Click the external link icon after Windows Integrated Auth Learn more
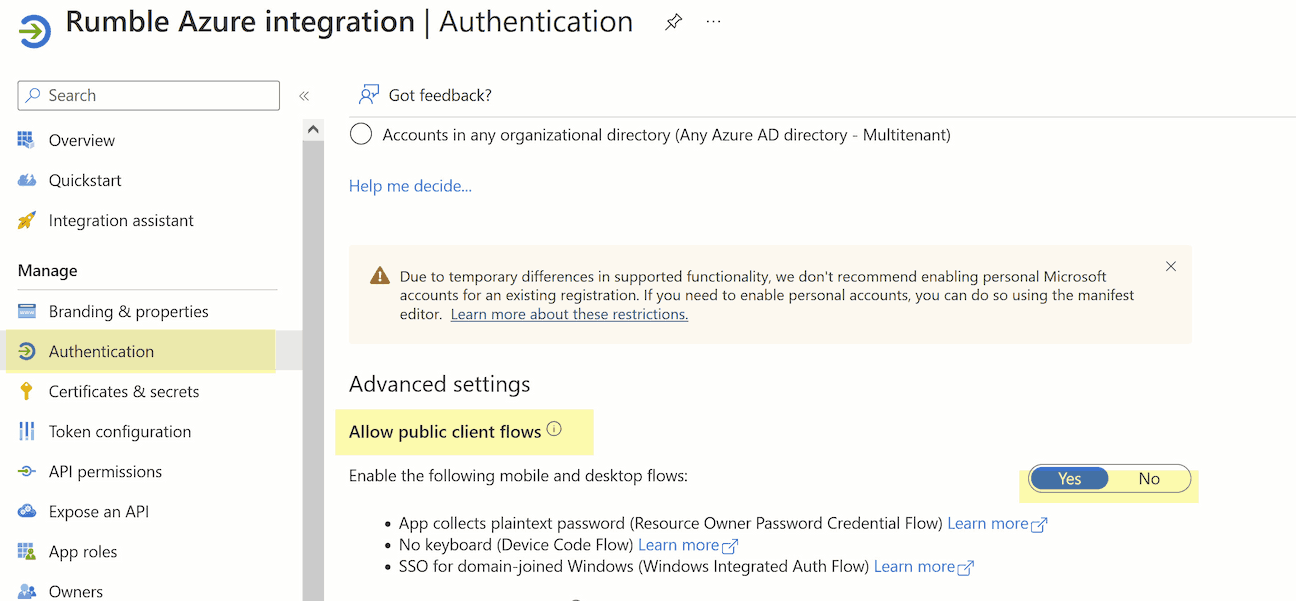 [965, 567]
